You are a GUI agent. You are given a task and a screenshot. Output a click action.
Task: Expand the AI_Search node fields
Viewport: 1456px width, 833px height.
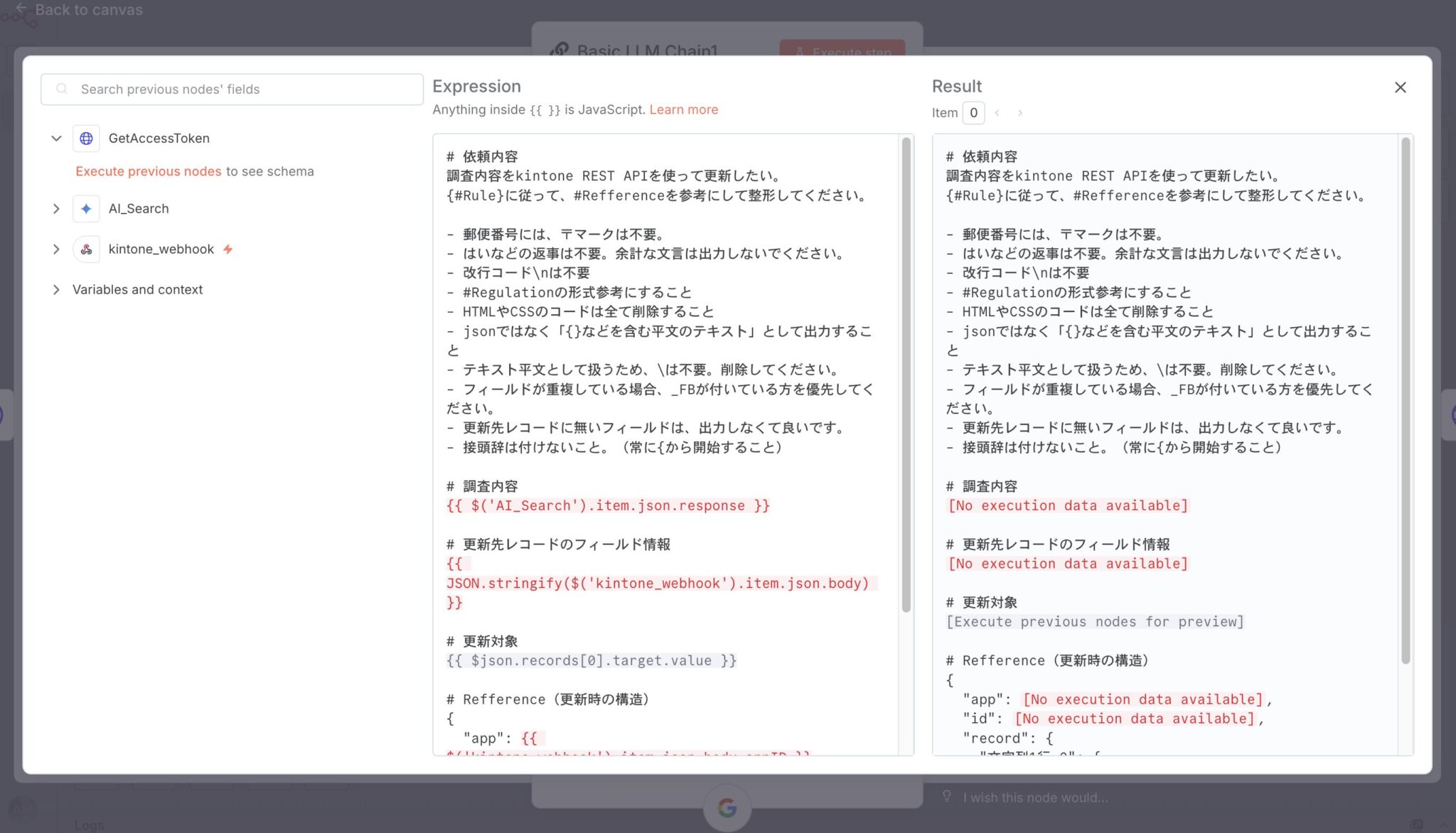pyautogui.click(x=56, y=208)
